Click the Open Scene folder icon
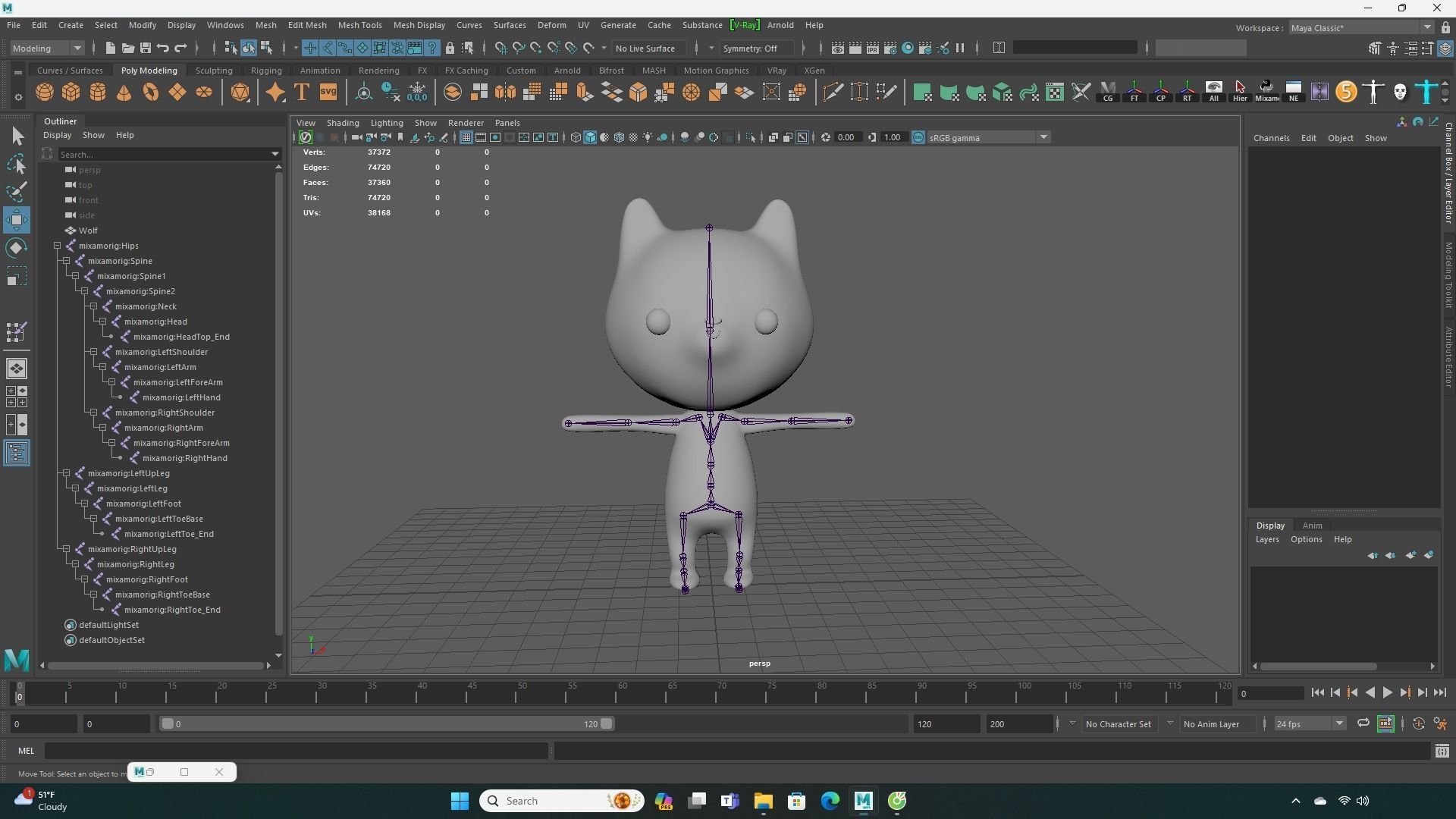Screen dimensions: 1456x819 point(128,48)
